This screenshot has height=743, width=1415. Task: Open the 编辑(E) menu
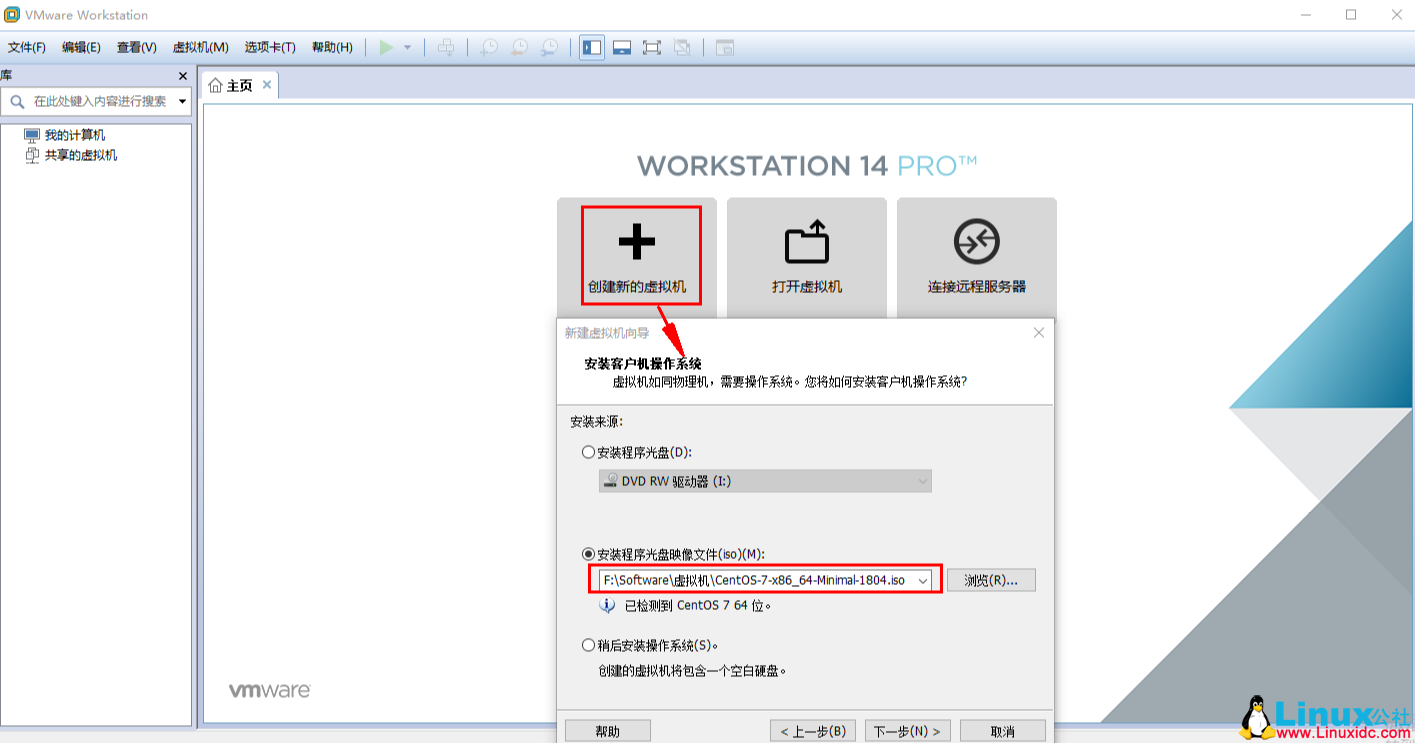(81, 47)
